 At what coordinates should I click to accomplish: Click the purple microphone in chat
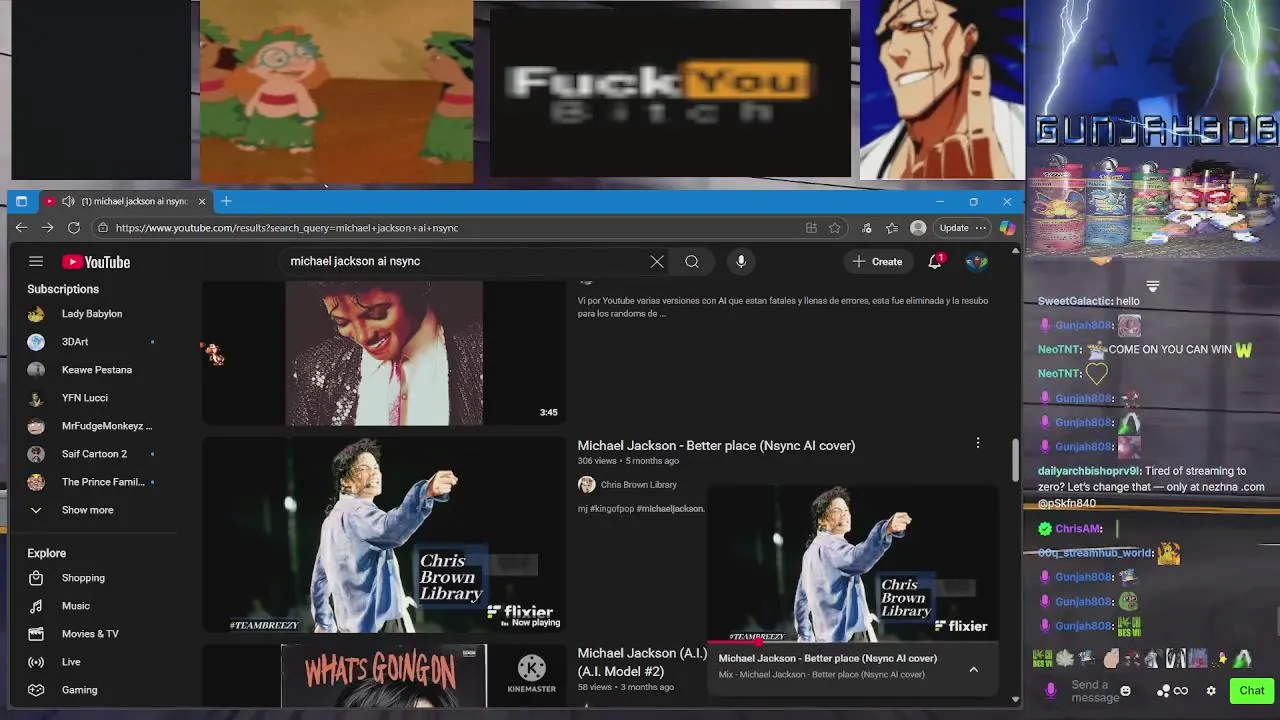[1050, 691]
